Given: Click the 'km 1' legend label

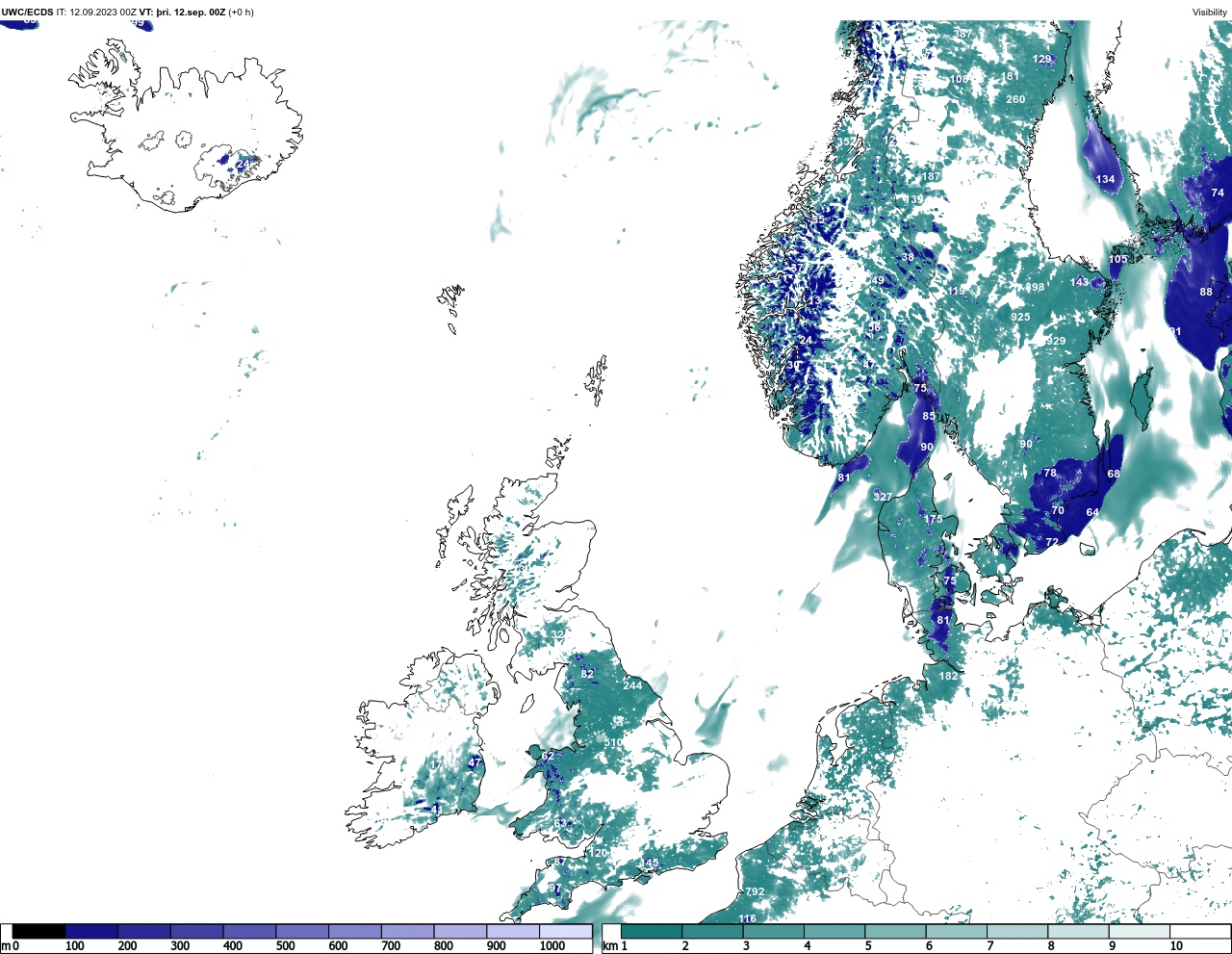Looking at the screenshot, I should pyautogui.click(x=615, y=946).
